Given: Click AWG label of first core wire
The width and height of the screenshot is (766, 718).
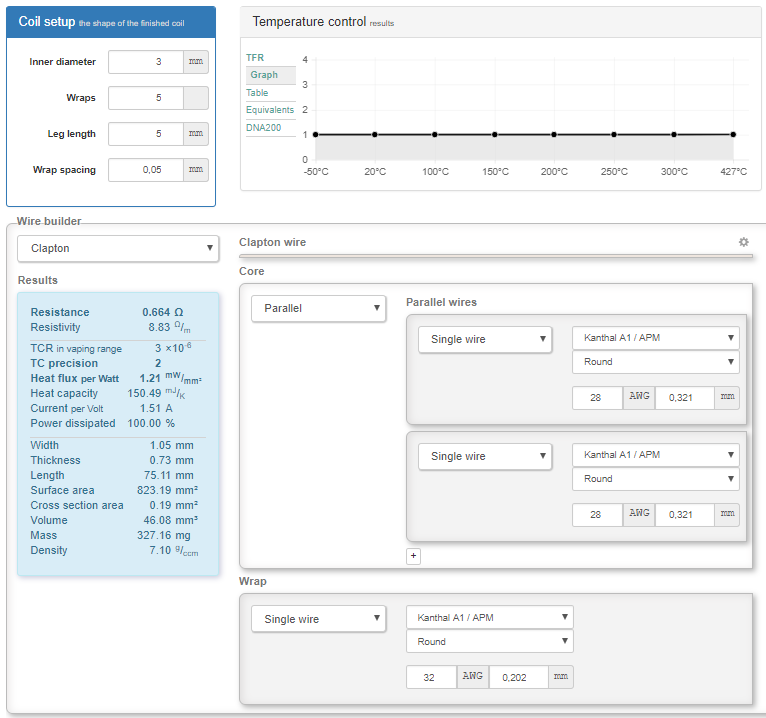Looking at the screenshot, I should 639,397.
